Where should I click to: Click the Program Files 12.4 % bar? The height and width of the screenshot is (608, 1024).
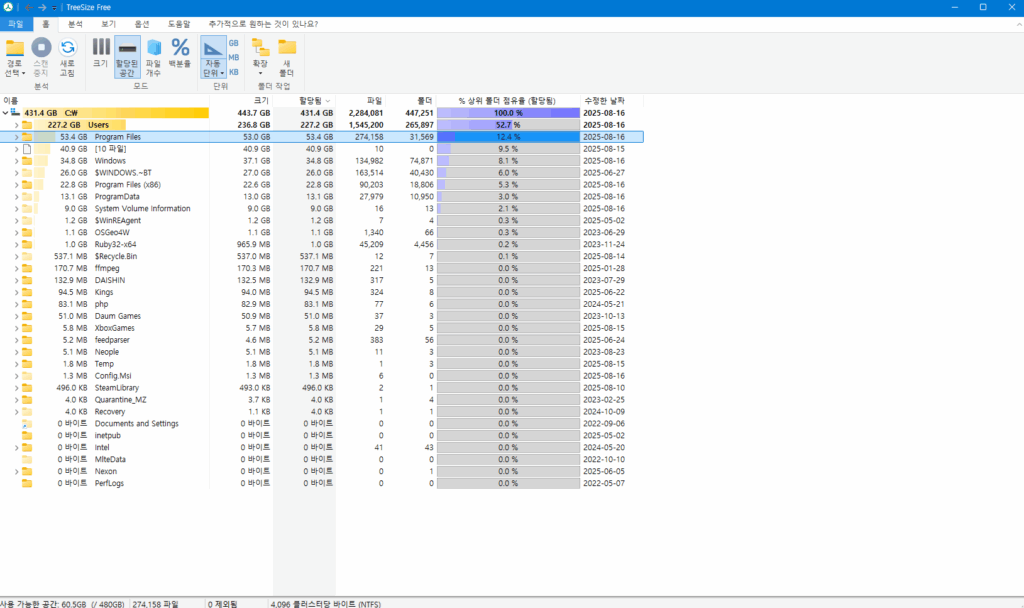coord(508,137)
